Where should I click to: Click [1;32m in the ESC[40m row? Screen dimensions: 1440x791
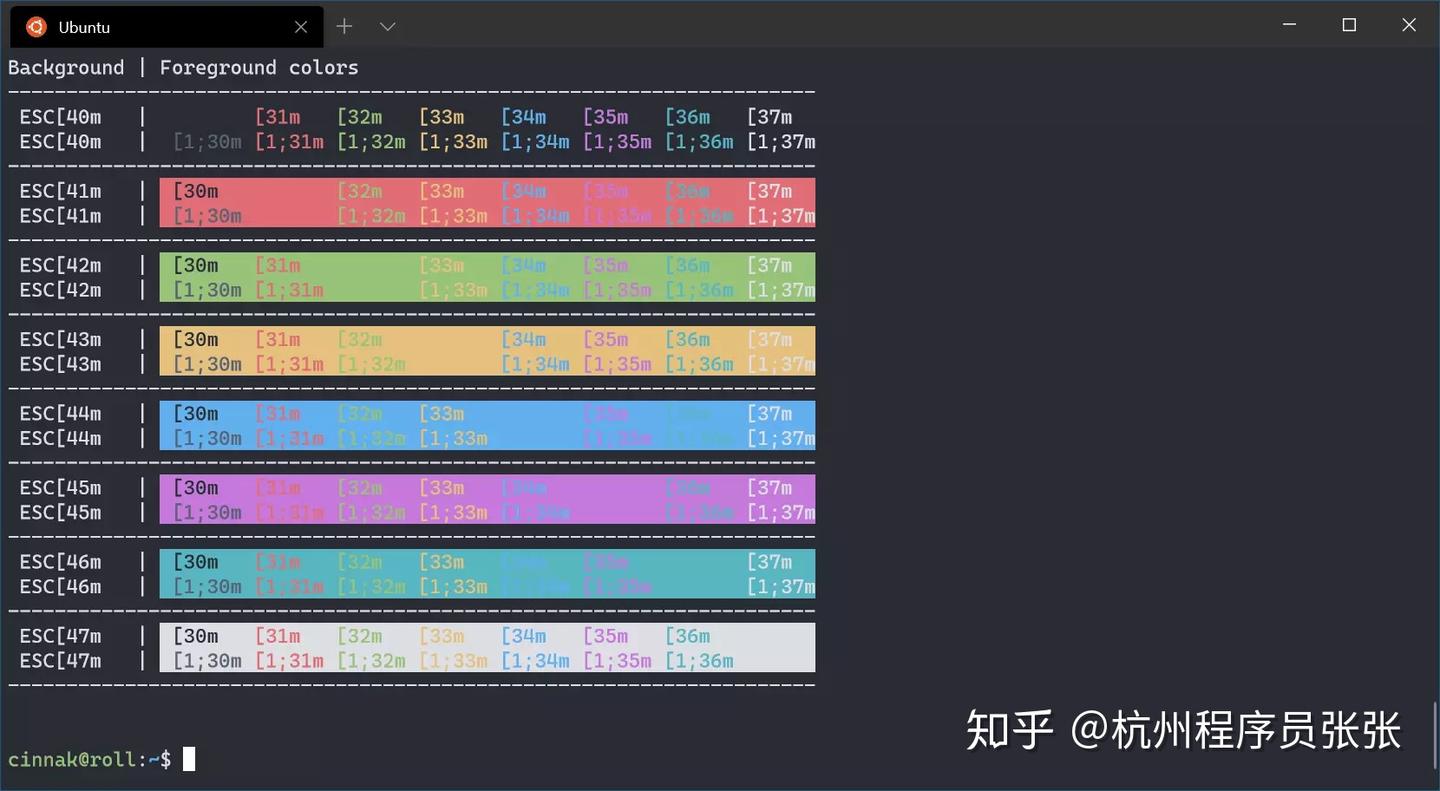[371, 142]
